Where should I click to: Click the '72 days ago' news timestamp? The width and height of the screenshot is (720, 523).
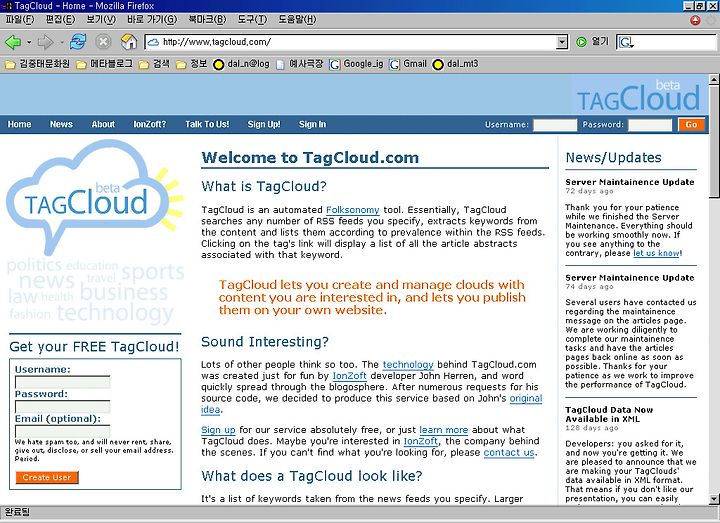(589, 191)
